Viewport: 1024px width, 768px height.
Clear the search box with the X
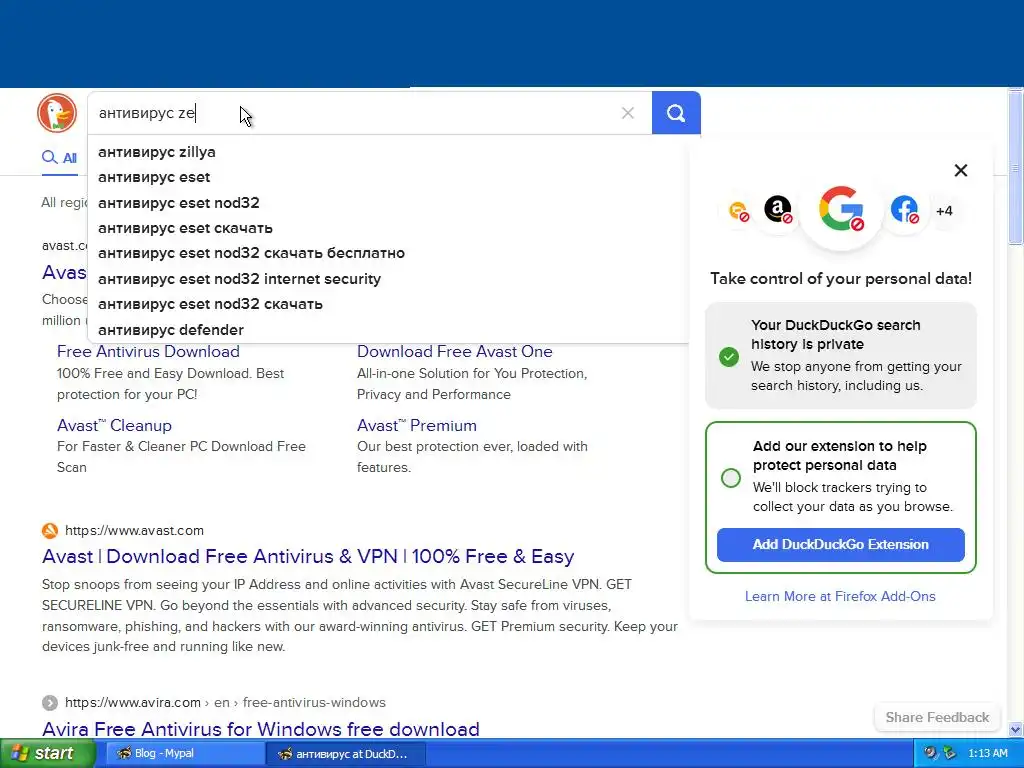628,113
